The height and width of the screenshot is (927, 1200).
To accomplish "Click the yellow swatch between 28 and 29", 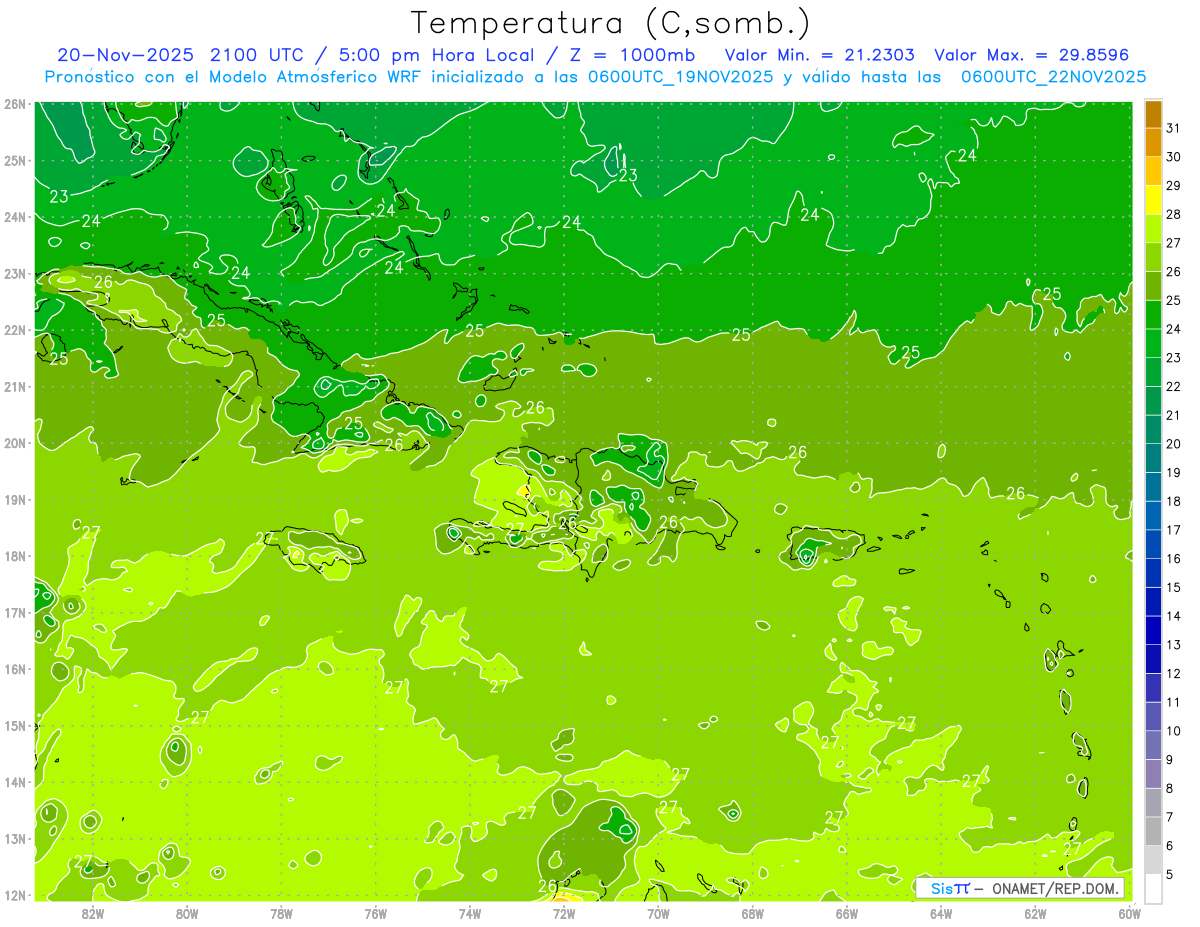I will tap(1154, 200).
